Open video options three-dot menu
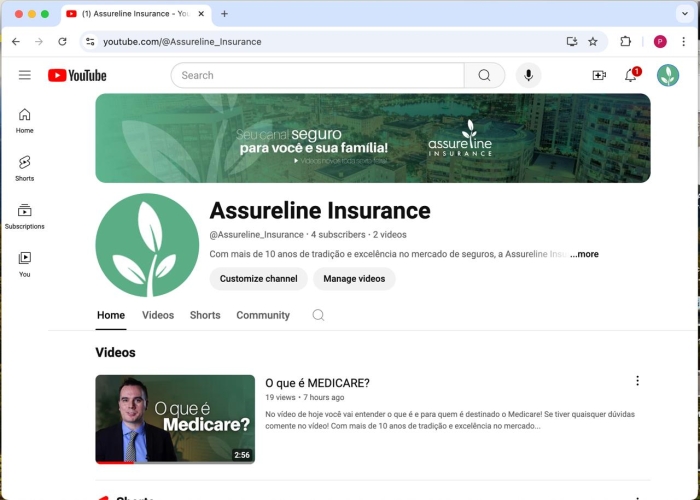The width and height of the screenshot is (700, 500). click(637, 381)
